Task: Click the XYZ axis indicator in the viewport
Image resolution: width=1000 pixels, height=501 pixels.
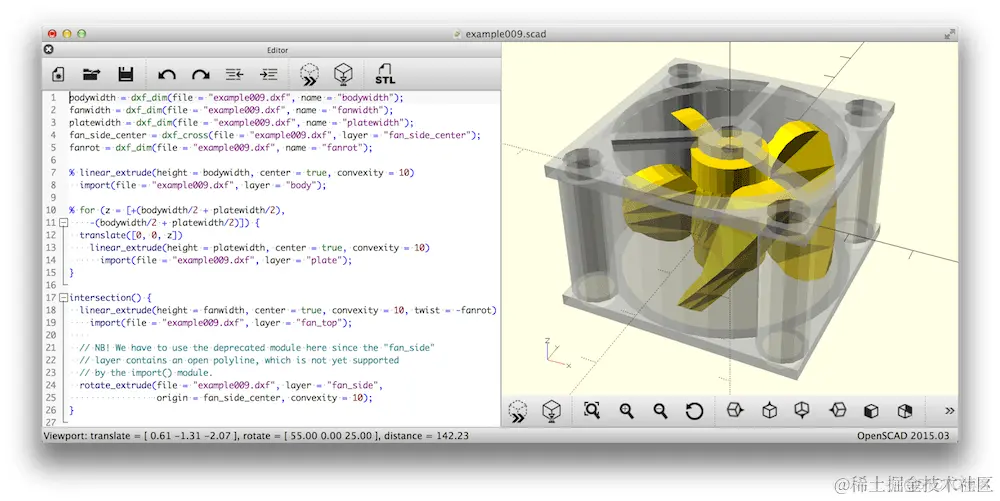Action: pyautogui.click(x=557, y=354)
